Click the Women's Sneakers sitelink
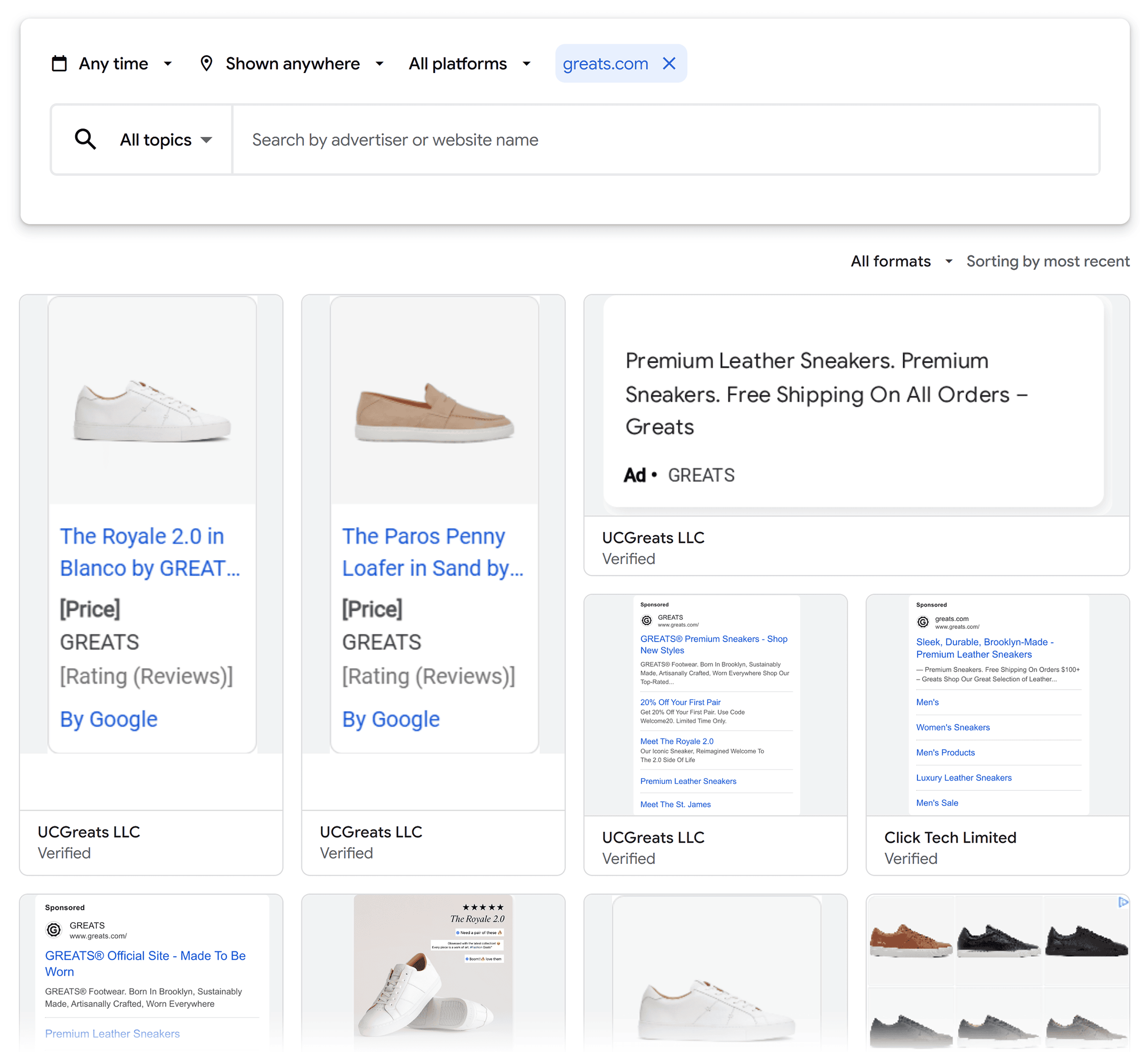 point(953,727)
